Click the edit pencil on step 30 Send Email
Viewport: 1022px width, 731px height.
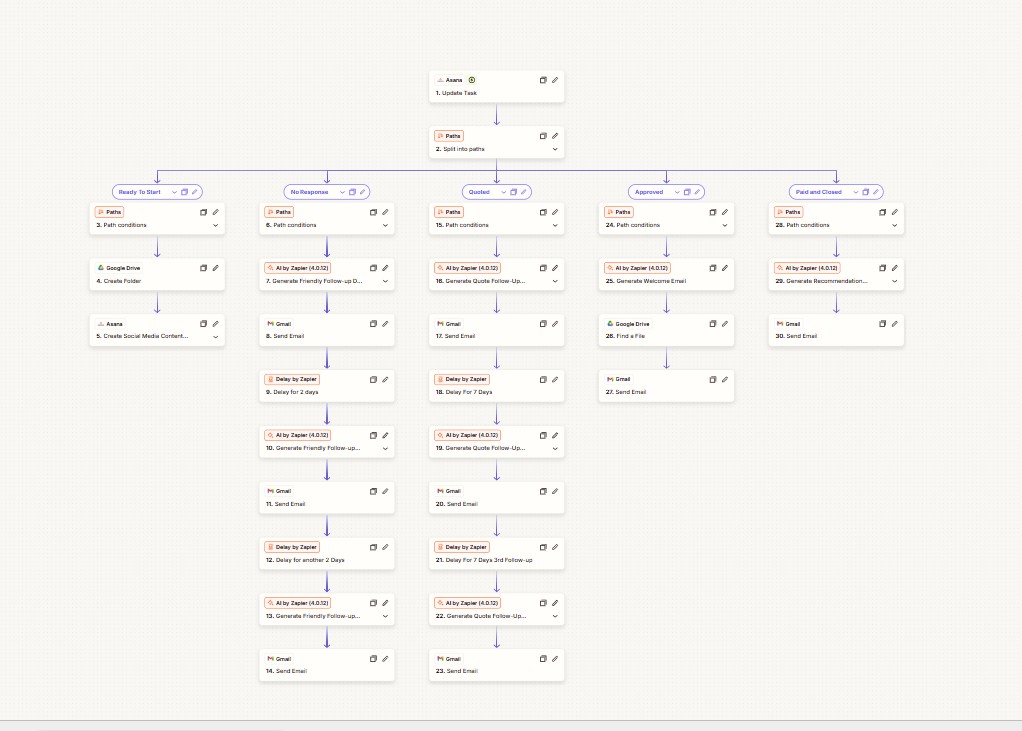click(x=895, y=324)
